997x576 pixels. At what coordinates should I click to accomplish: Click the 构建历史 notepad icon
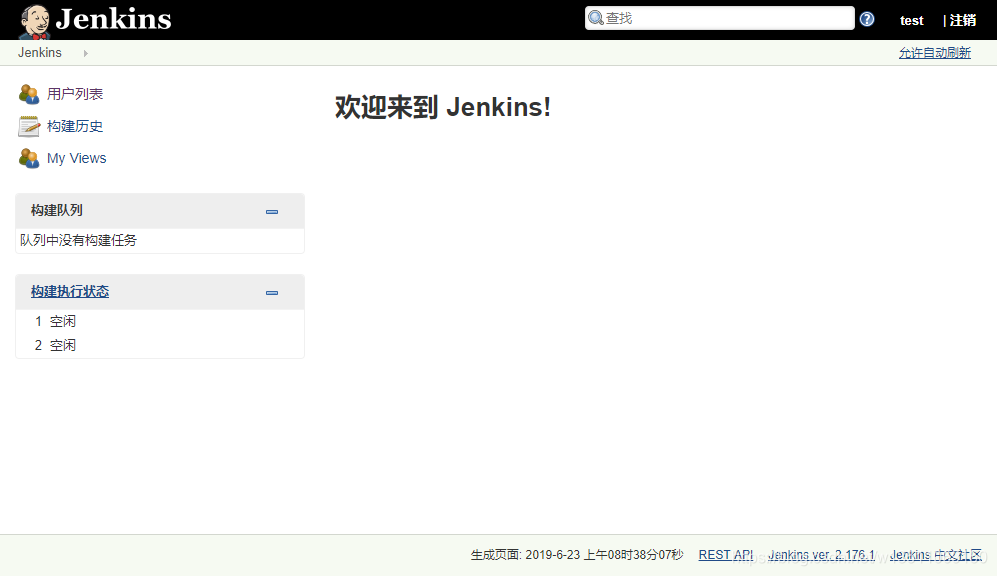[29, 126]
